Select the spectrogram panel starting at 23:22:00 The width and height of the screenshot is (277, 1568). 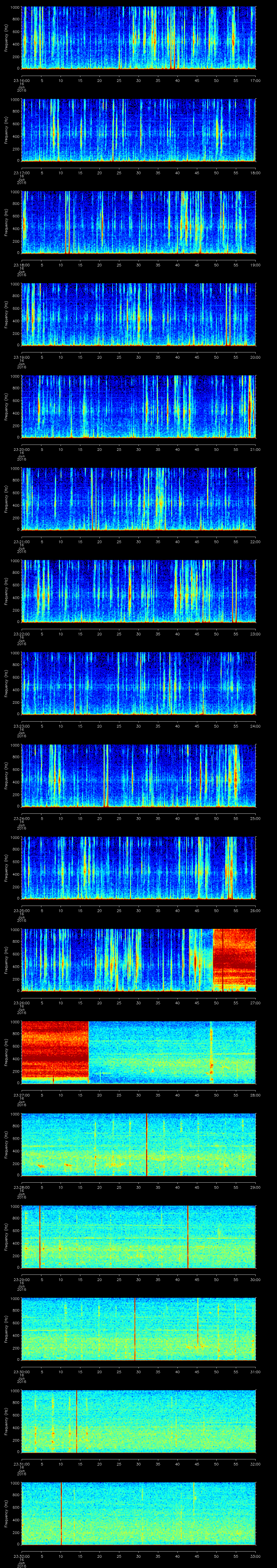tap(139, 591)
